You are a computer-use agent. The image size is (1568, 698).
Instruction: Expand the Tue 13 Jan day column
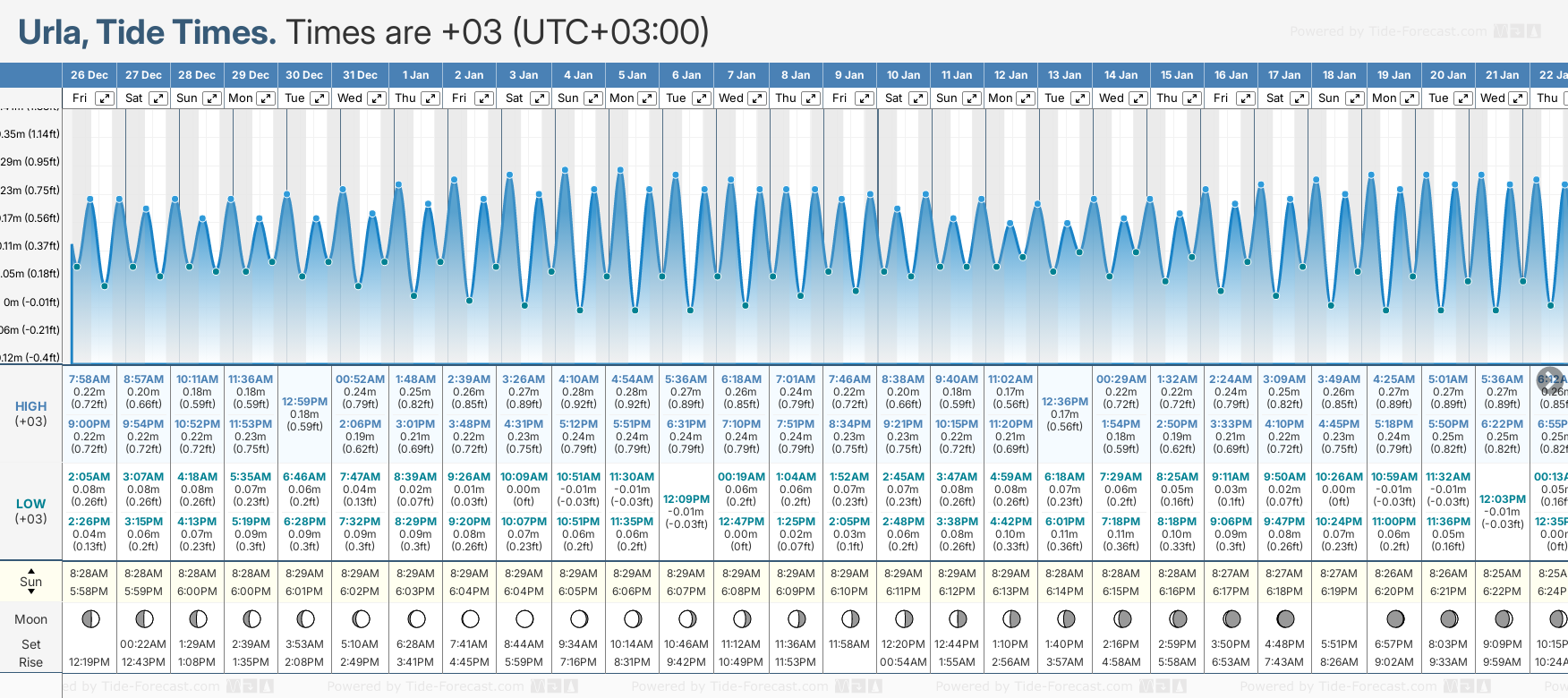point(1080,98)
